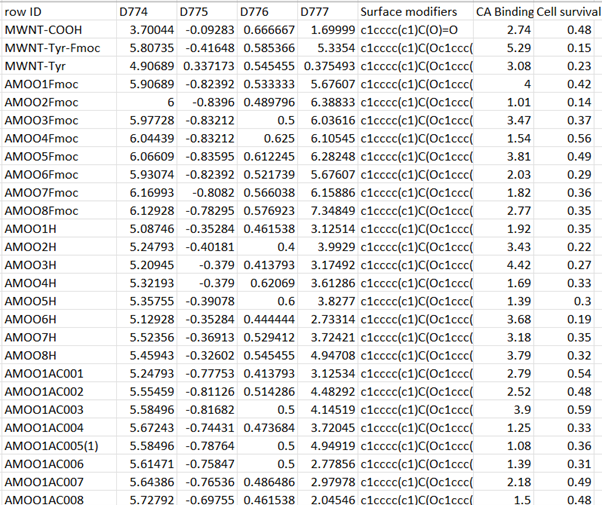
Task: Select D774 value 5.45943
Action: (147, 355)
